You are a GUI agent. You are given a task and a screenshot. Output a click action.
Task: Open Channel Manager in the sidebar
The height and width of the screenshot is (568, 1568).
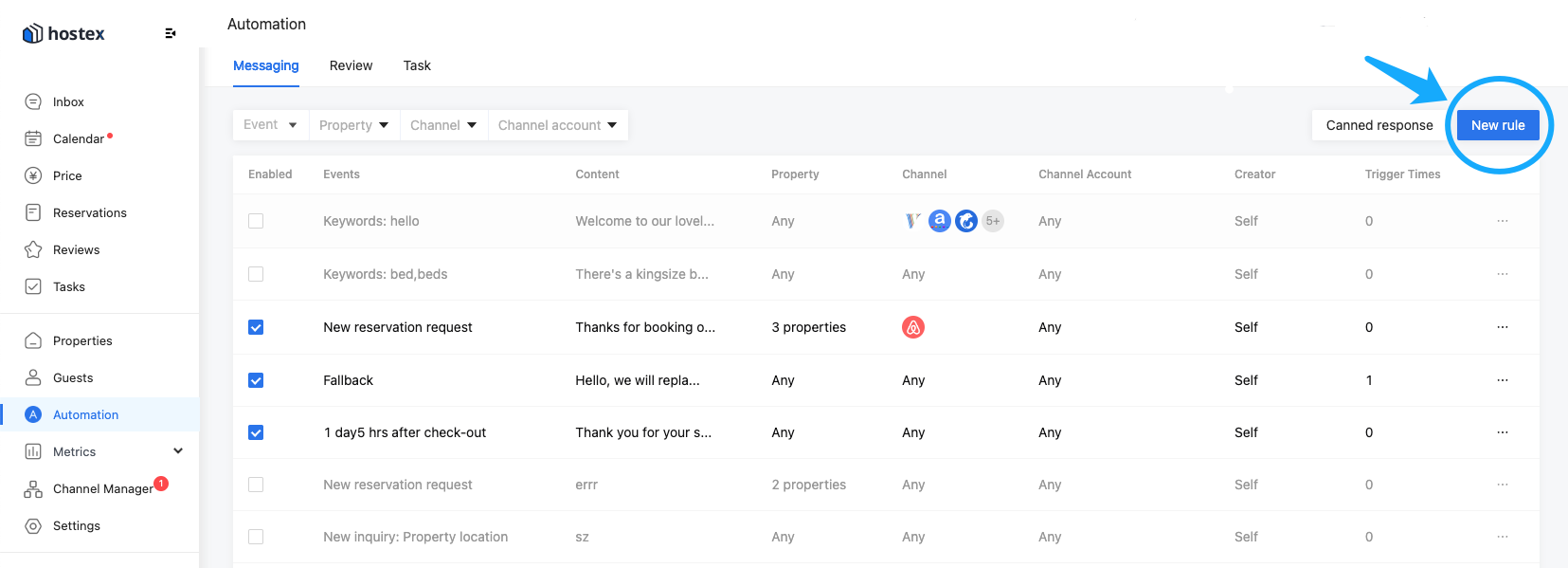click(x=102, y=488)
